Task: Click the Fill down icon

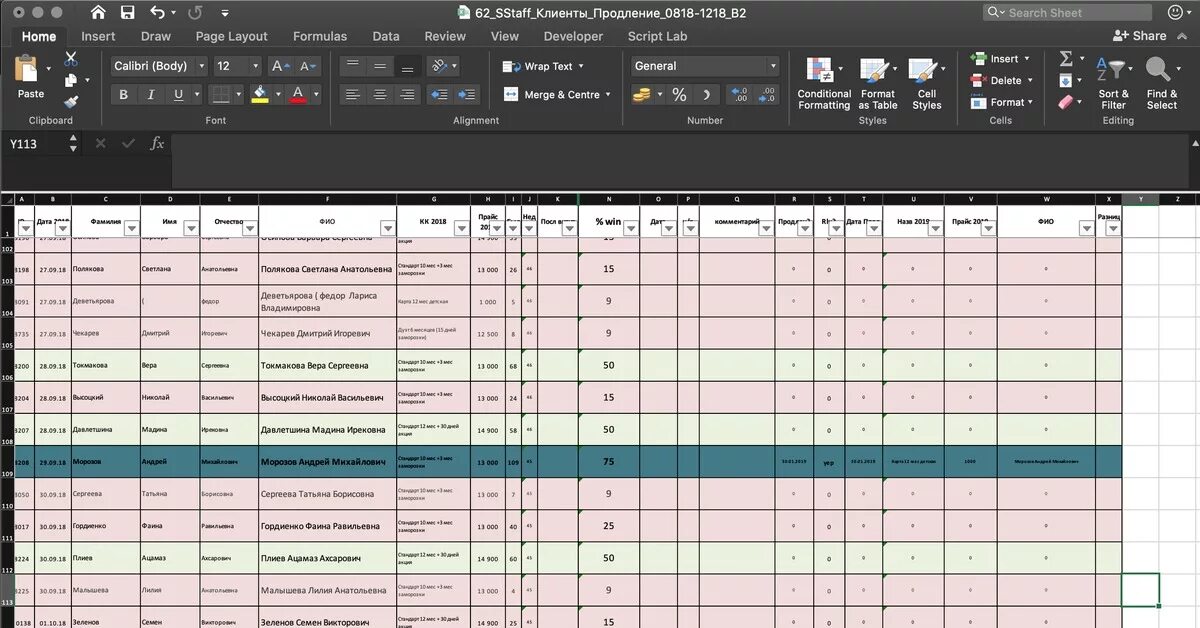Action: (1066, 81)
